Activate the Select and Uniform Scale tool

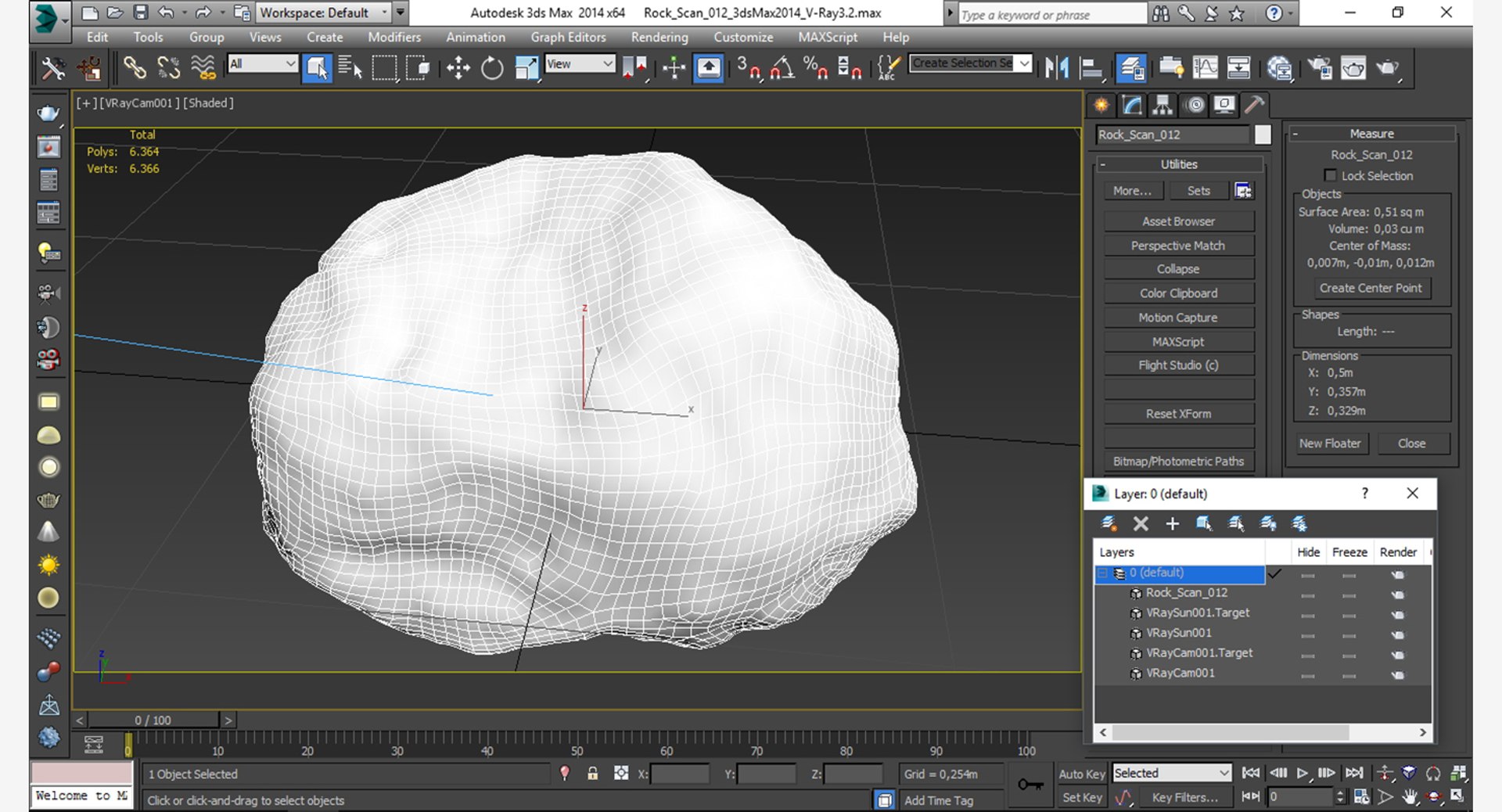[526, 68]
